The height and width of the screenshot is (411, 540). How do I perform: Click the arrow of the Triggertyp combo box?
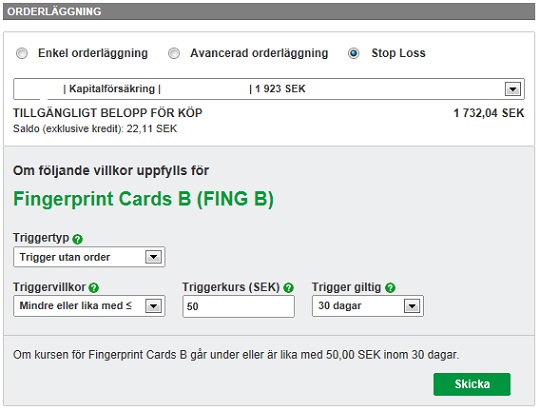[153, 257]
